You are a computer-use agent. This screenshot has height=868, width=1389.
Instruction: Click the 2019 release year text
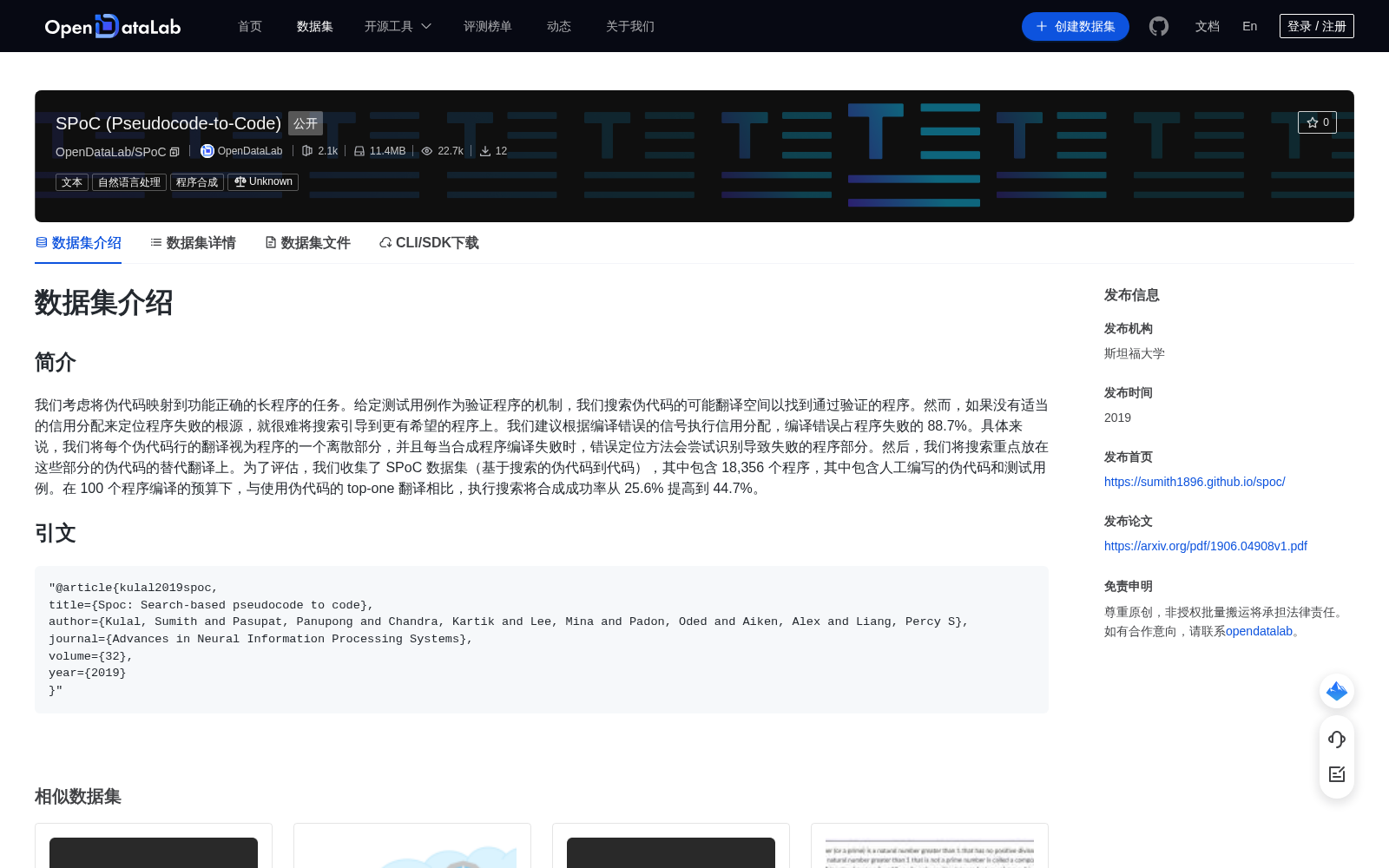1117,418
